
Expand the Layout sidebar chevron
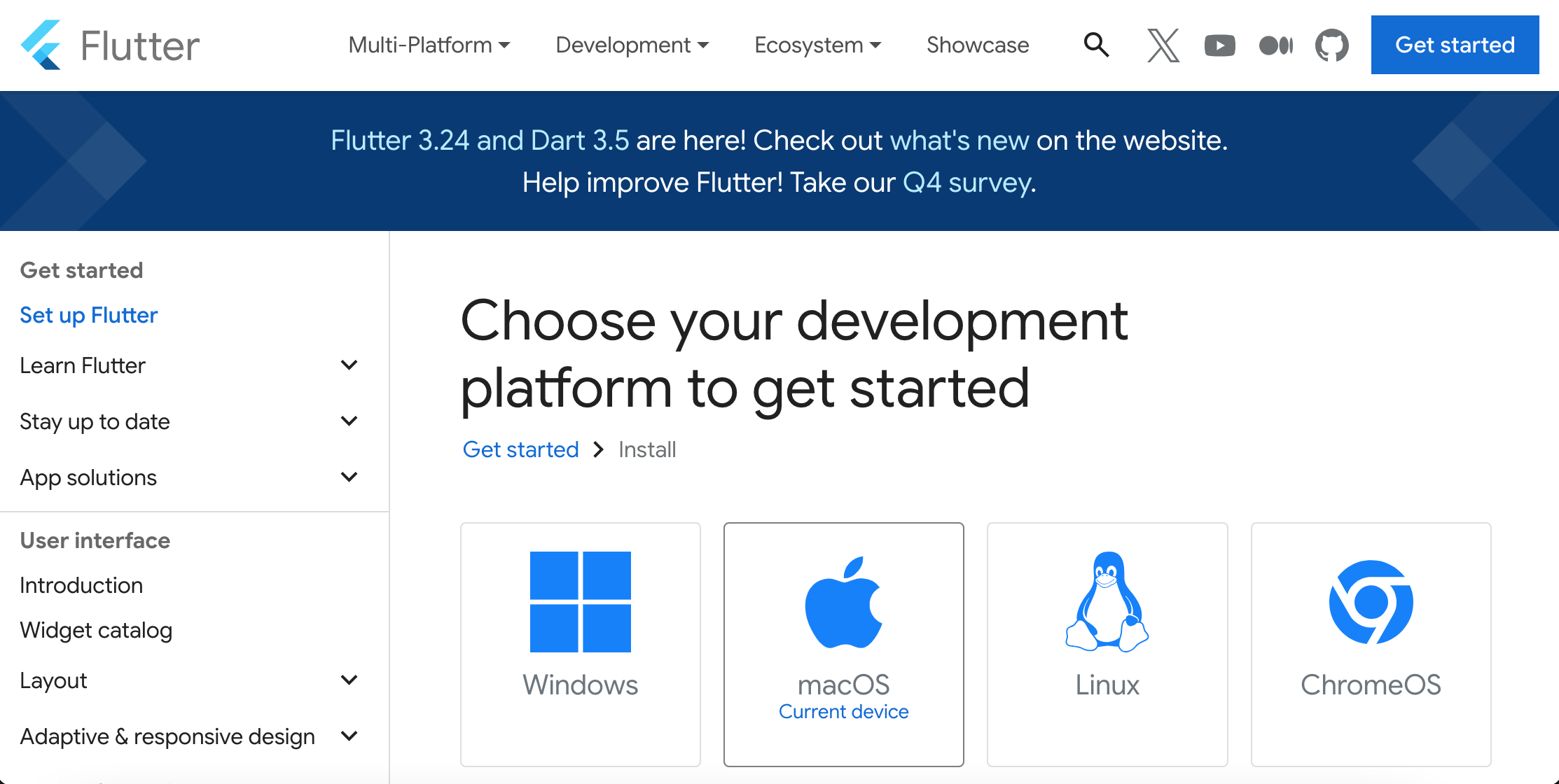coord(349,680)
